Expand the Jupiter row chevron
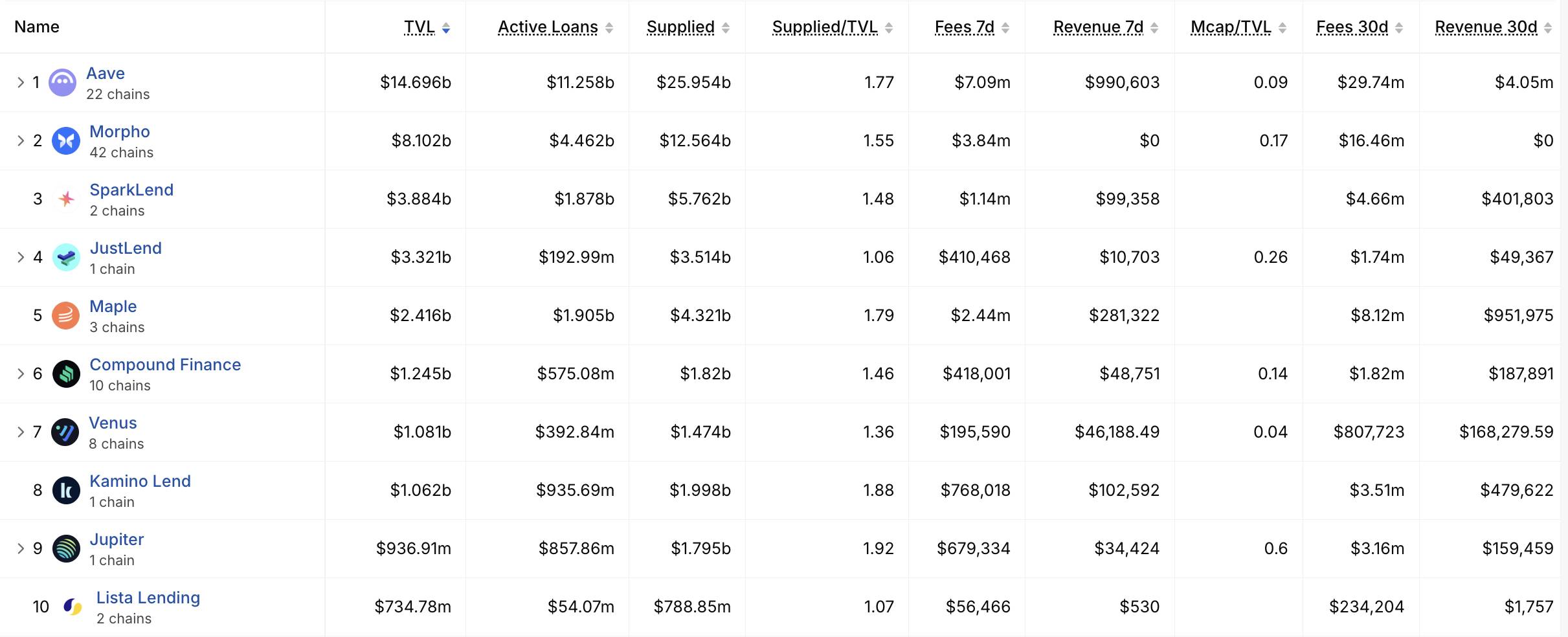Image resolution: width=1568 pixels, height=637 pixels. (21, 548)
